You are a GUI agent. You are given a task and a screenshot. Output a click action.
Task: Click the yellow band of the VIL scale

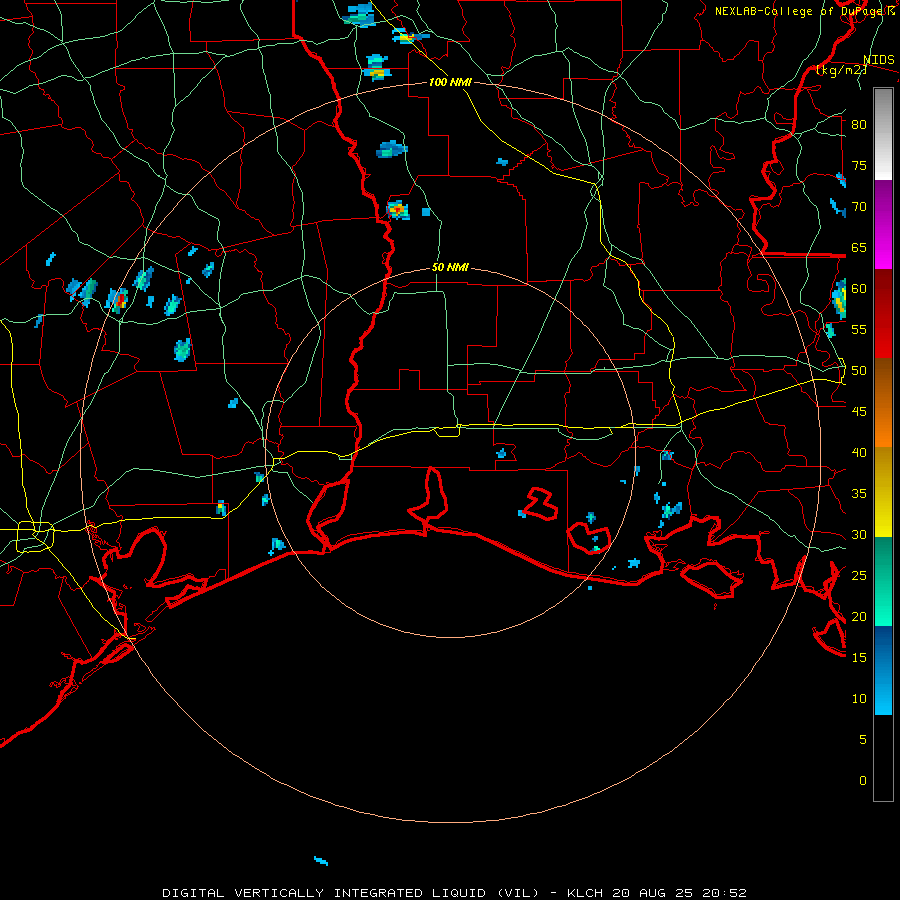[x=883, y=492]
